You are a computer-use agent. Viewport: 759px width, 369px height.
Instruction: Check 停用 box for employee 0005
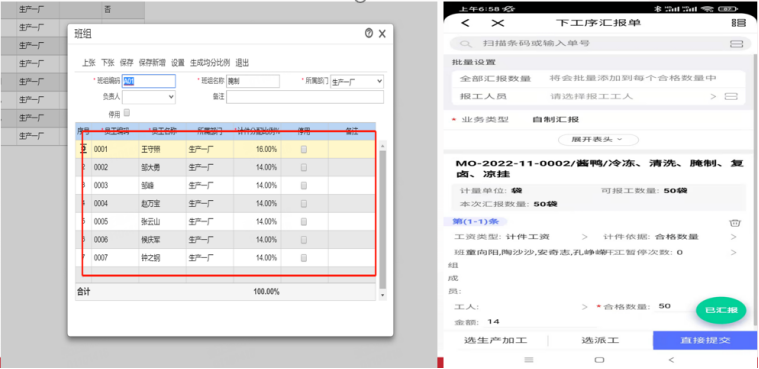(304, 222)
